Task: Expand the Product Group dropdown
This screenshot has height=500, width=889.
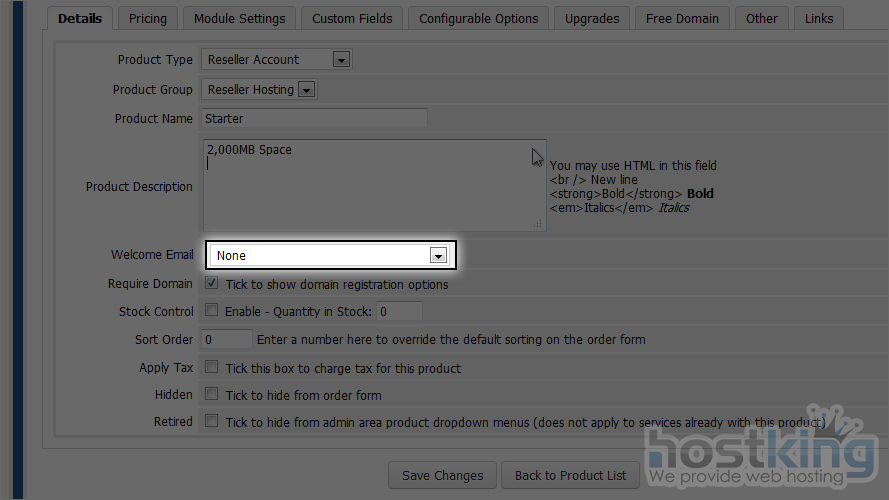Action: 259,90
